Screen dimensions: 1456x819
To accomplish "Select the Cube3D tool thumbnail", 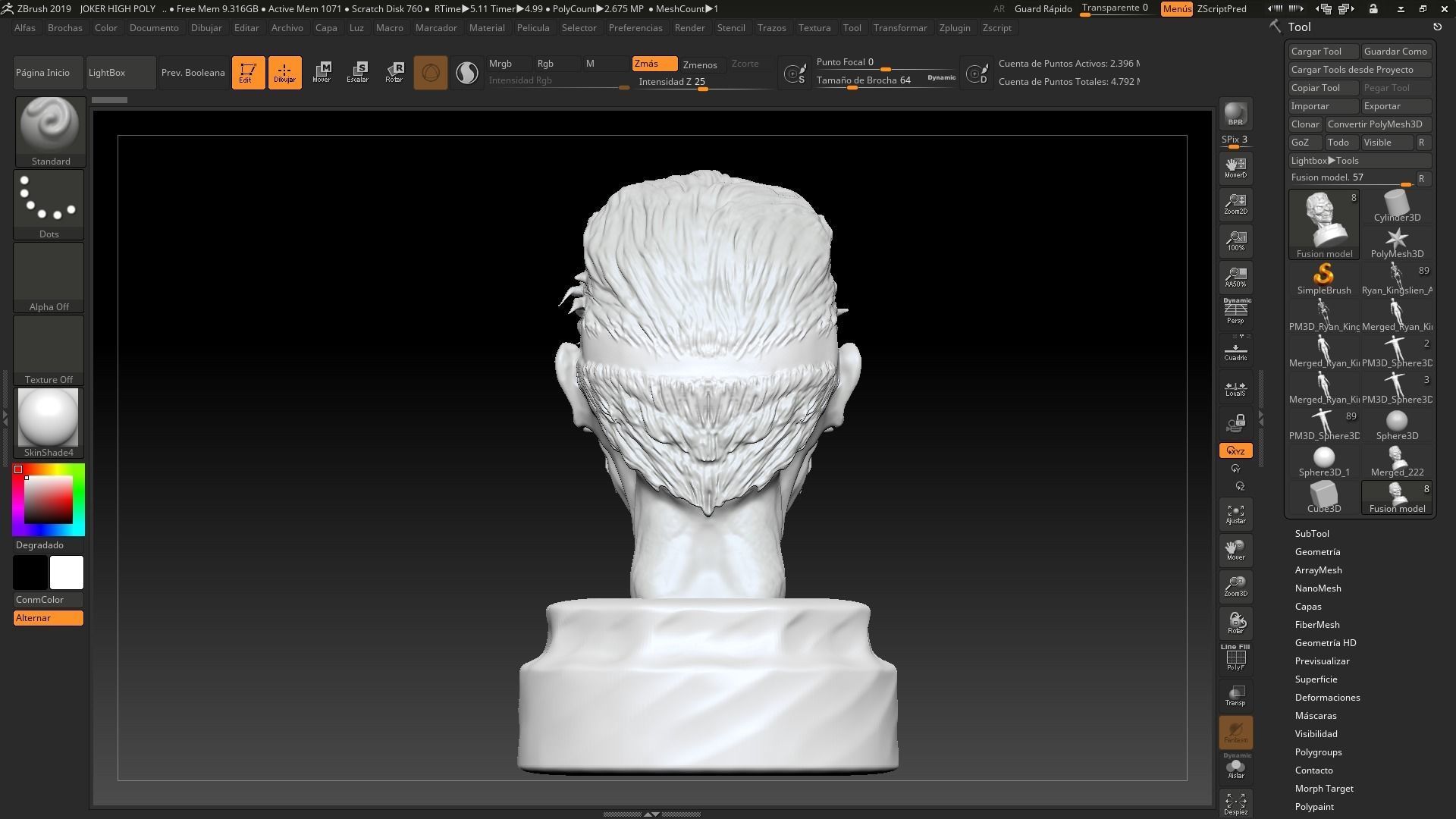I will [1324, 497].
